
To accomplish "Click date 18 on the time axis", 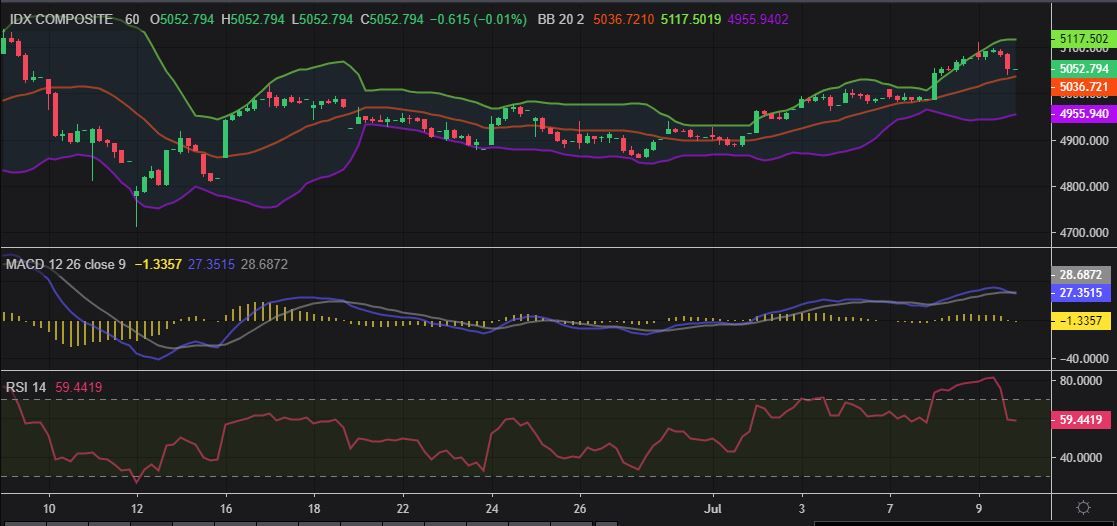I will click(314, 507).
